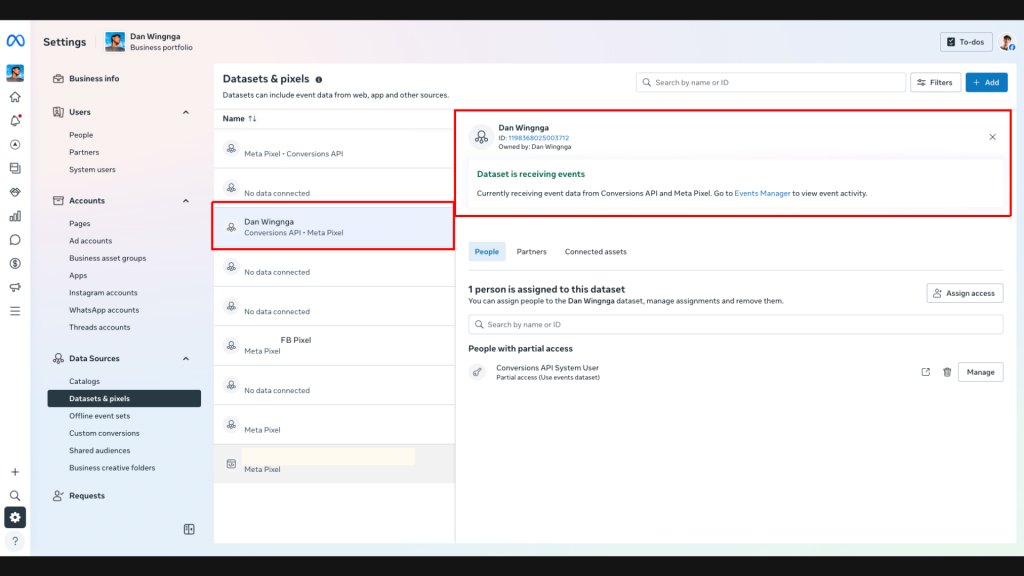Open Catalogs under Data Sources
The width and height of the screenshot is (1024, 576).
coord(84,381)
